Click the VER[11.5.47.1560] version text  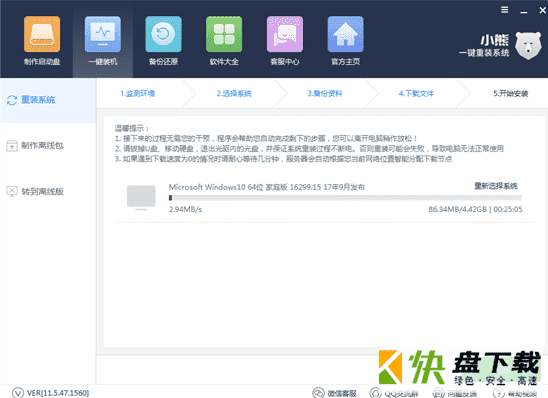point(58,393)
